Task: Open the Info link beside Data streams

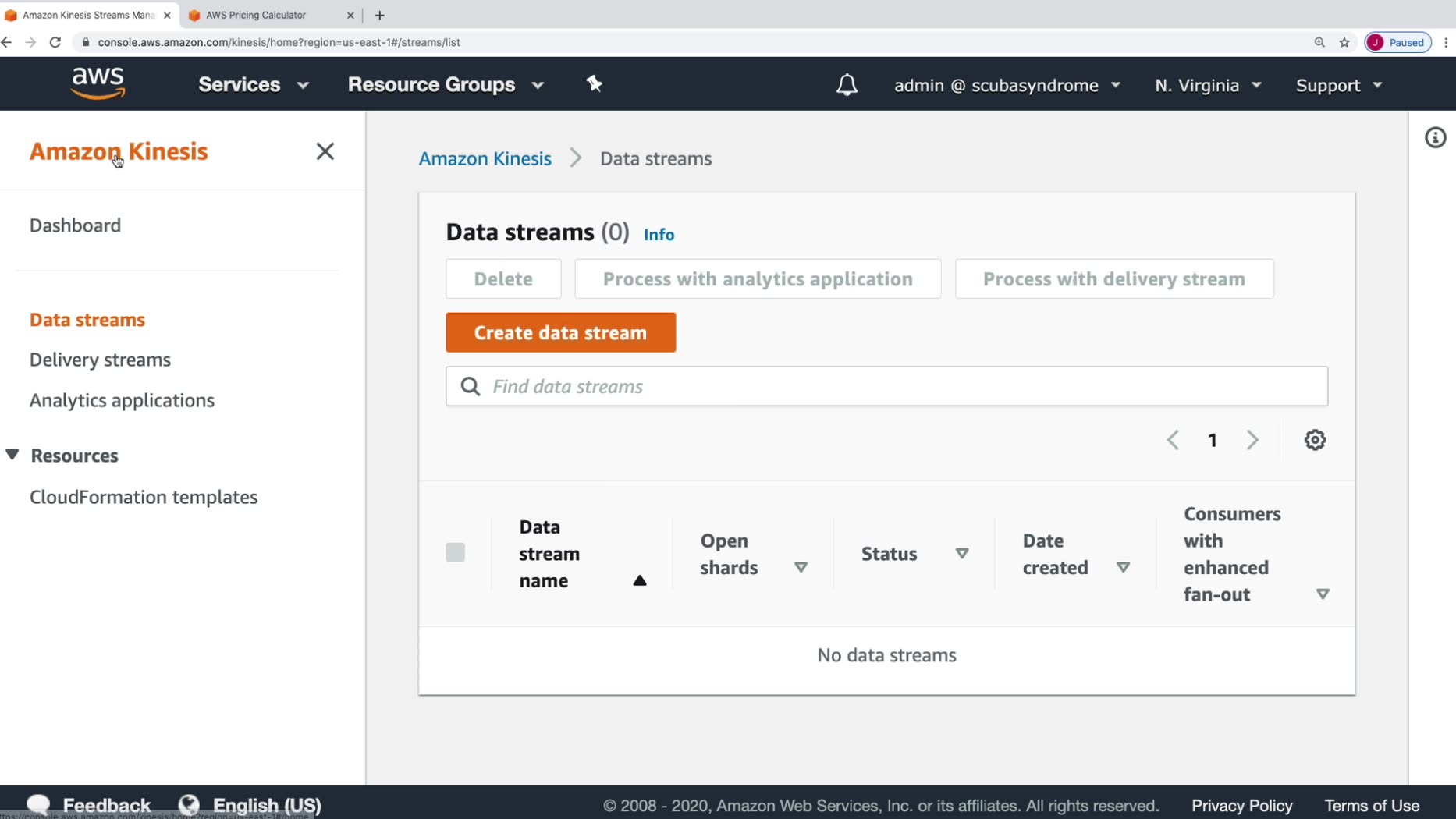Action: tap(659, 235)
